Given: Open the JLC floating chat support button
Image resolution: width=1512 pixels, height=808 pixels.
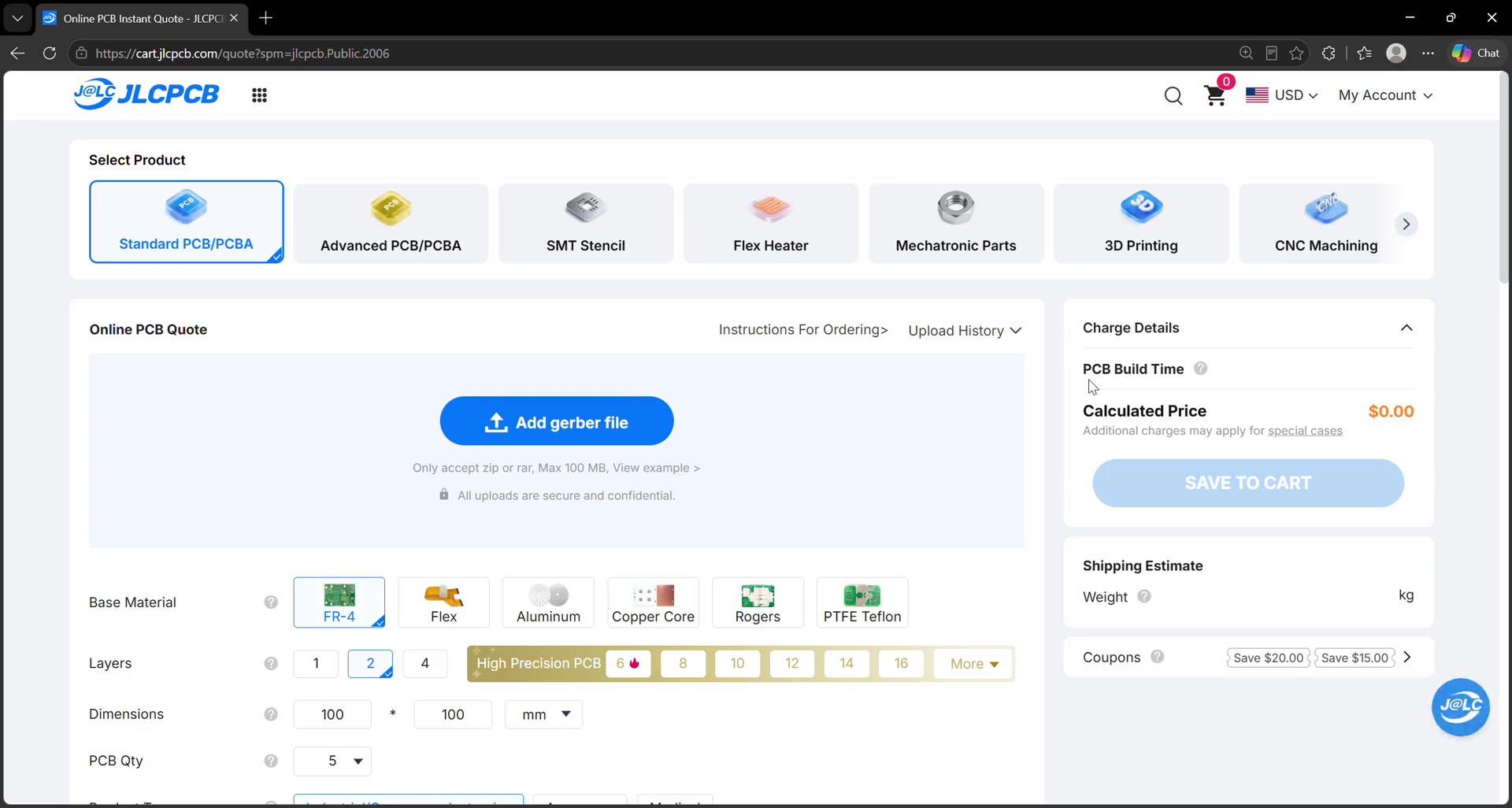Looking at the screenshot, I should (1461, 706).
